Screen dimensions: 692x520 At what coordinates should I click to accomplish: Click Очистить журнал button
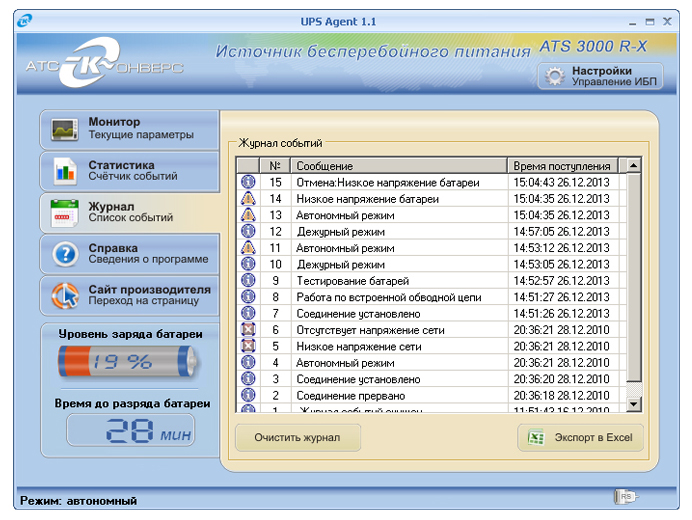[298, 437]
